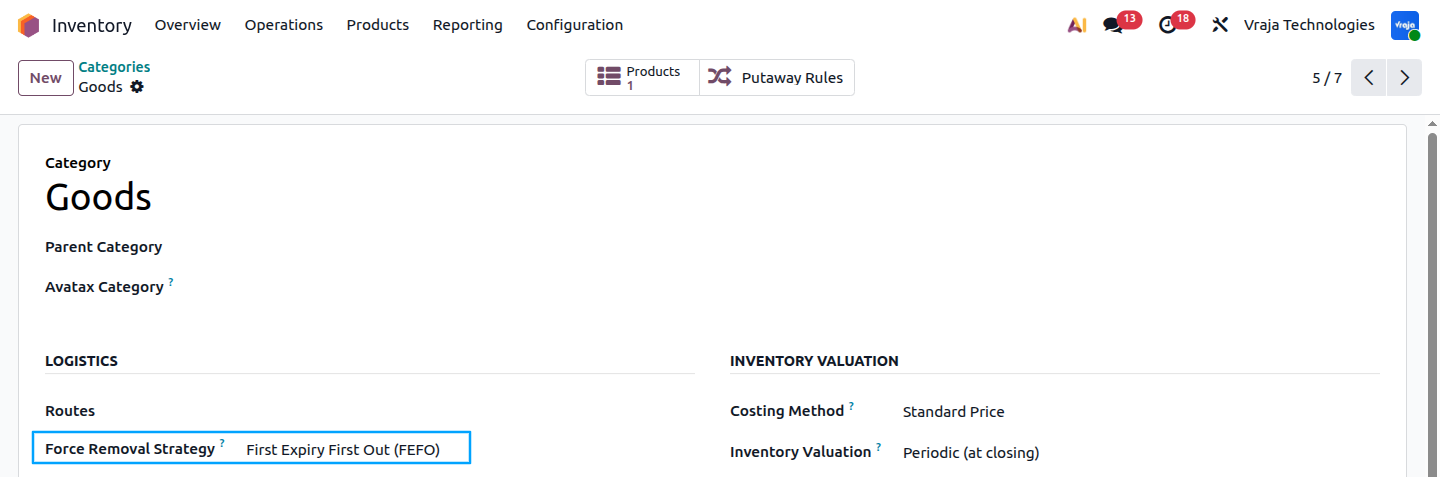Open activities clock icon with 18 badge
The image size is (1440, 477).
[1168, 25]
